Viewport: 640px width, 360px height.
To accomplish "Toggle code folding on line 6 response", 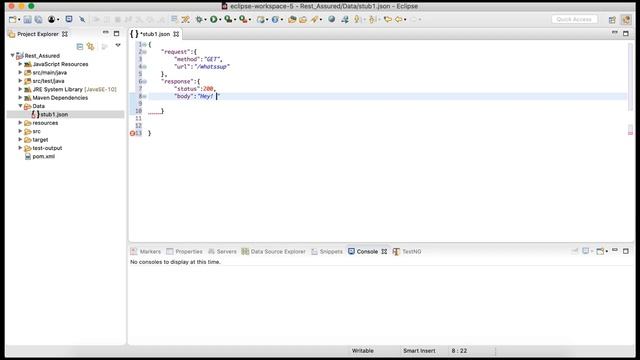I will (x=144, y=81).
